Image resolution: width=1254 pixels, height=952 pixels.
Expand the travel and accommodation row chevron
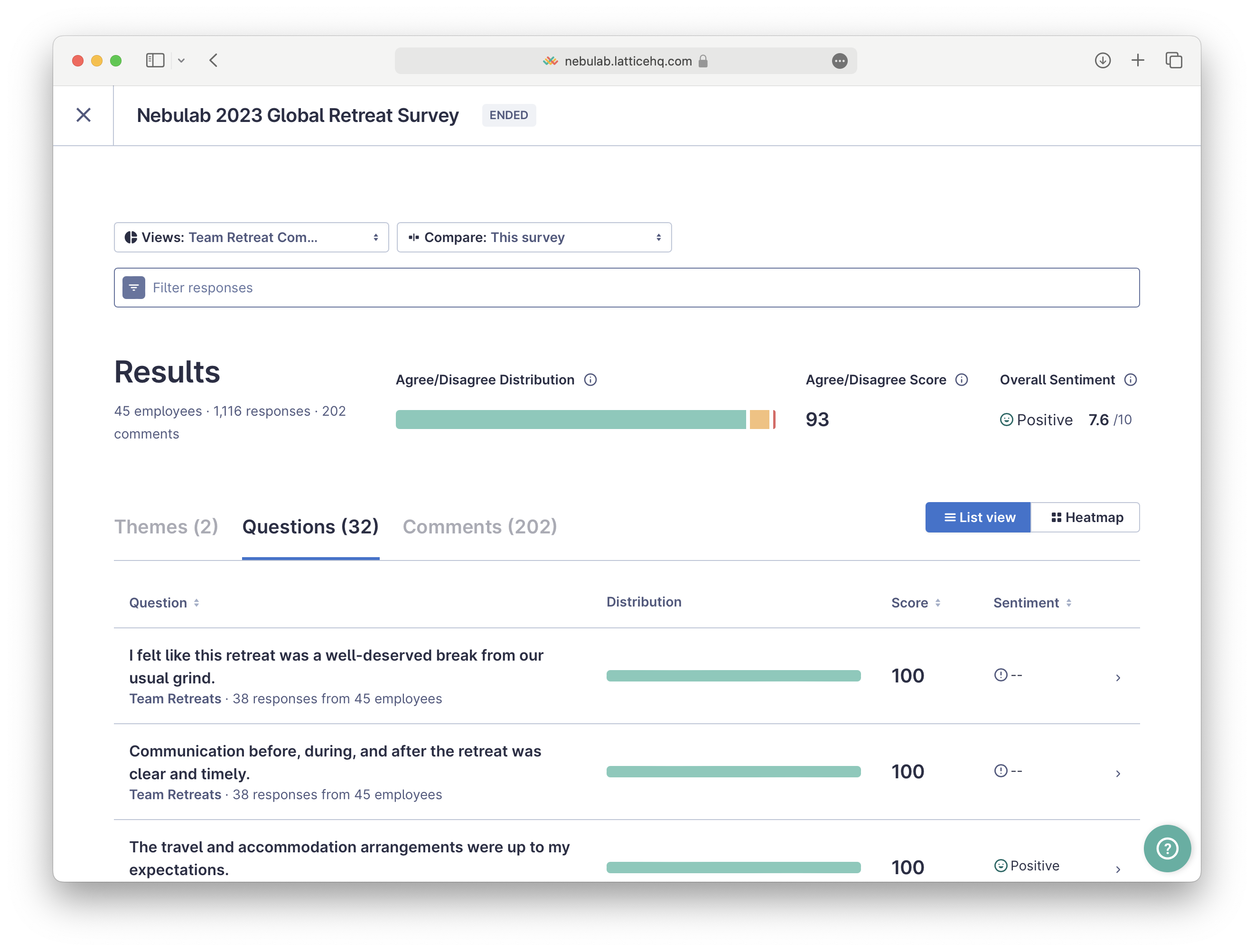click(1118, 869)
